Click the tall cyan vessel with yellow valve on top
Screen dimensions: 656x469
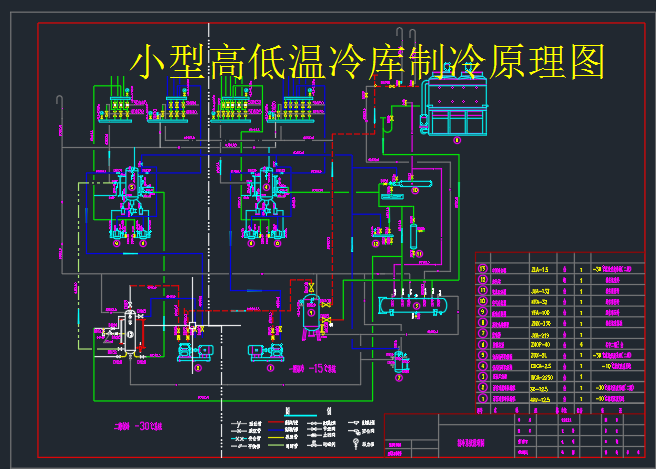tap(311, 313)
